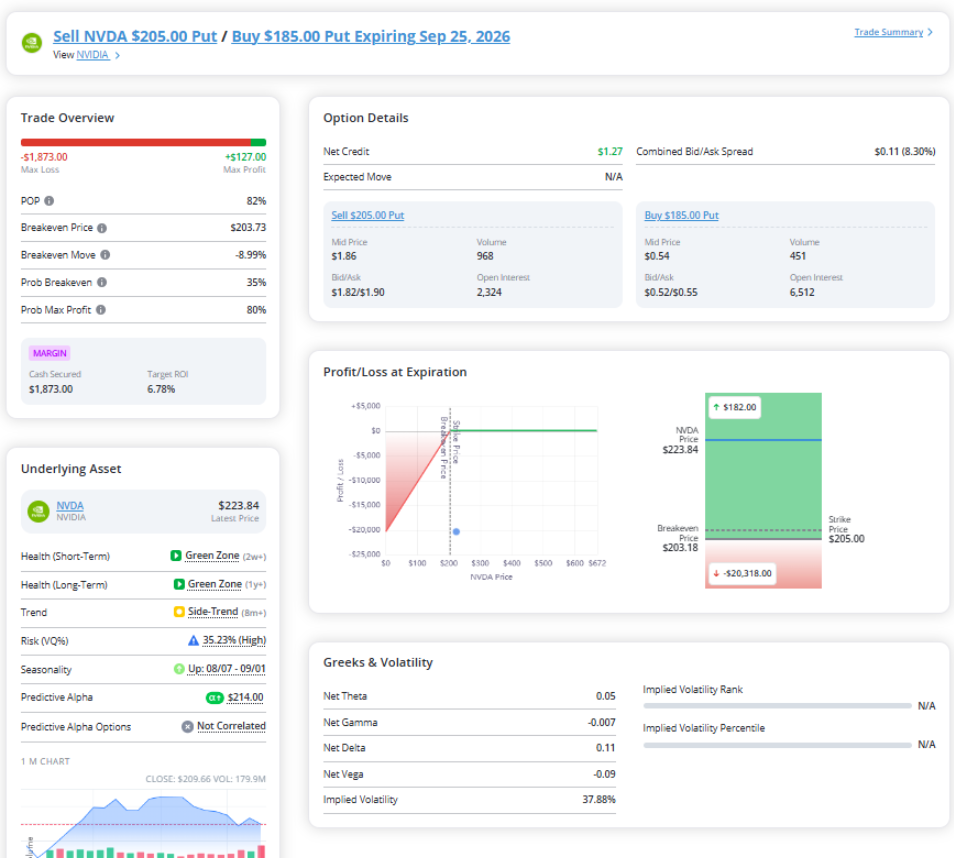This screenshot has width=954, height=858.
Task: Click the Breakeven Move info icon
Action: coord(105,255)
